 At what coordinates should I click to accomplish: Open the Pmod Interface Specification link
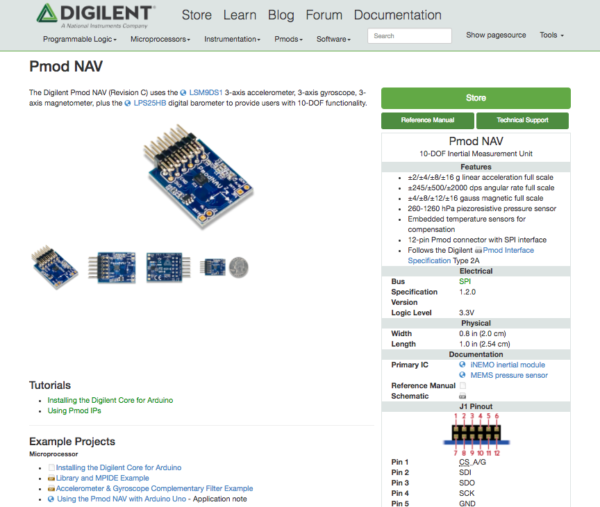pos(471,255)
